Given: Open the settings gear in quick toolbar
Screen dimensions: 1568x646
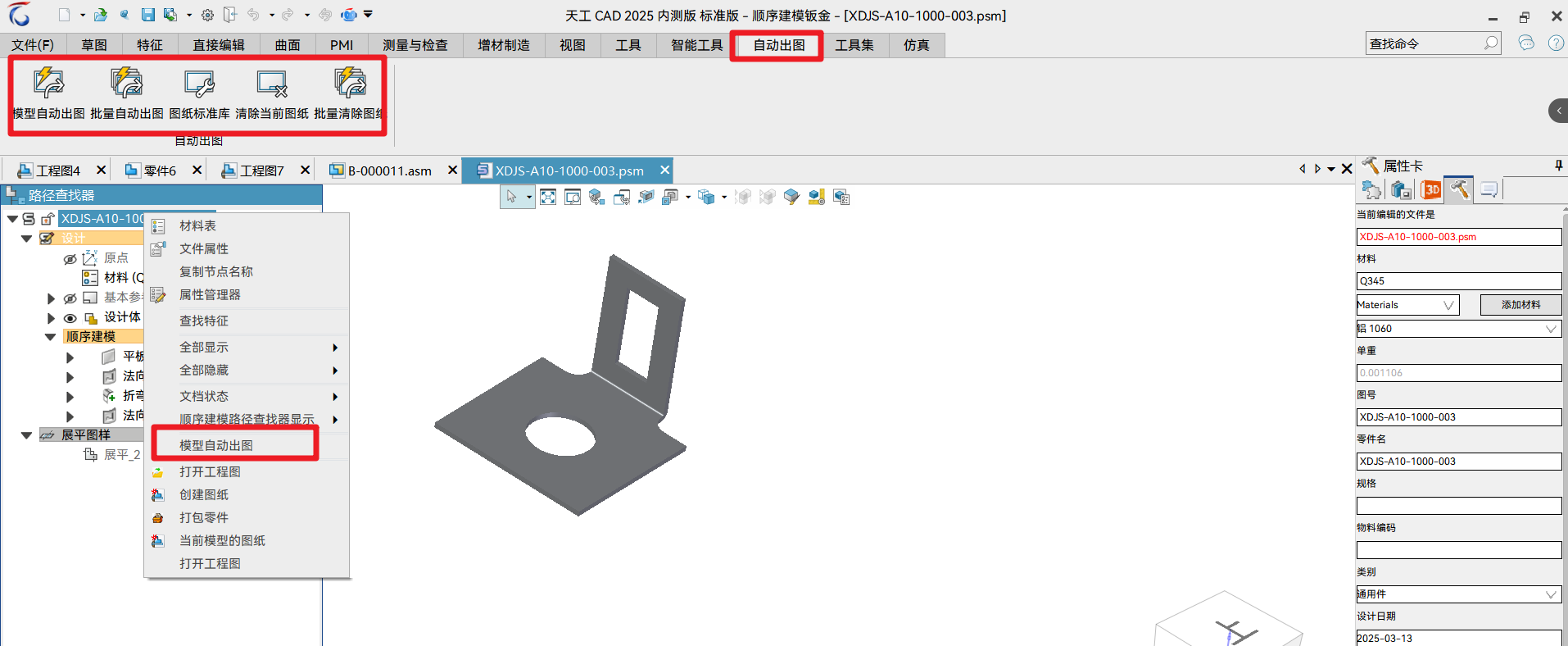Looking at the screenshot, I should coord(208,15).
